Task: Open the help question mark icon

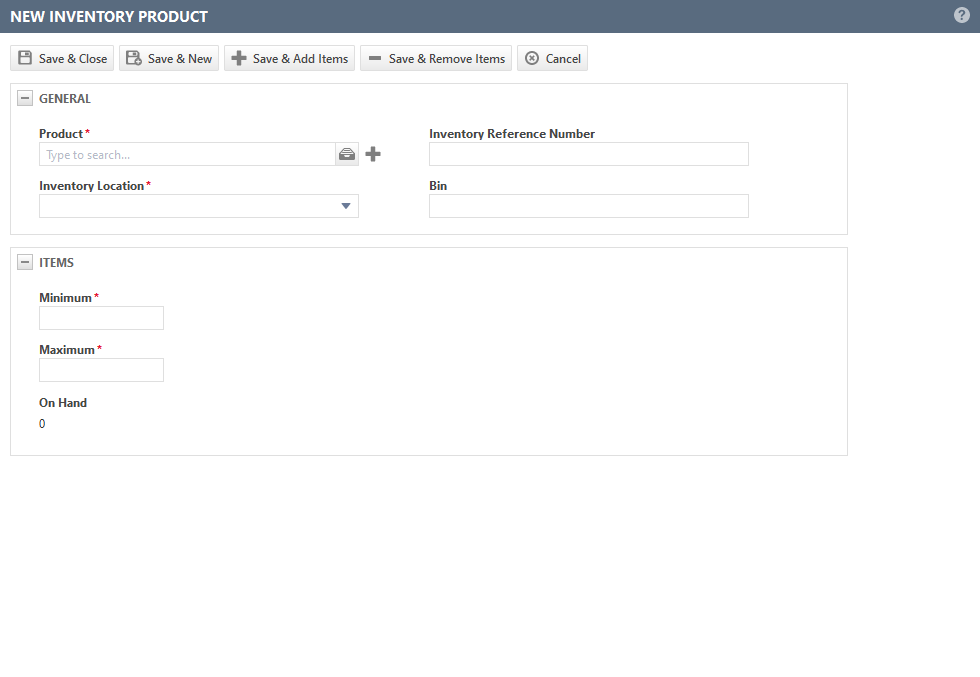Action: 962,16
